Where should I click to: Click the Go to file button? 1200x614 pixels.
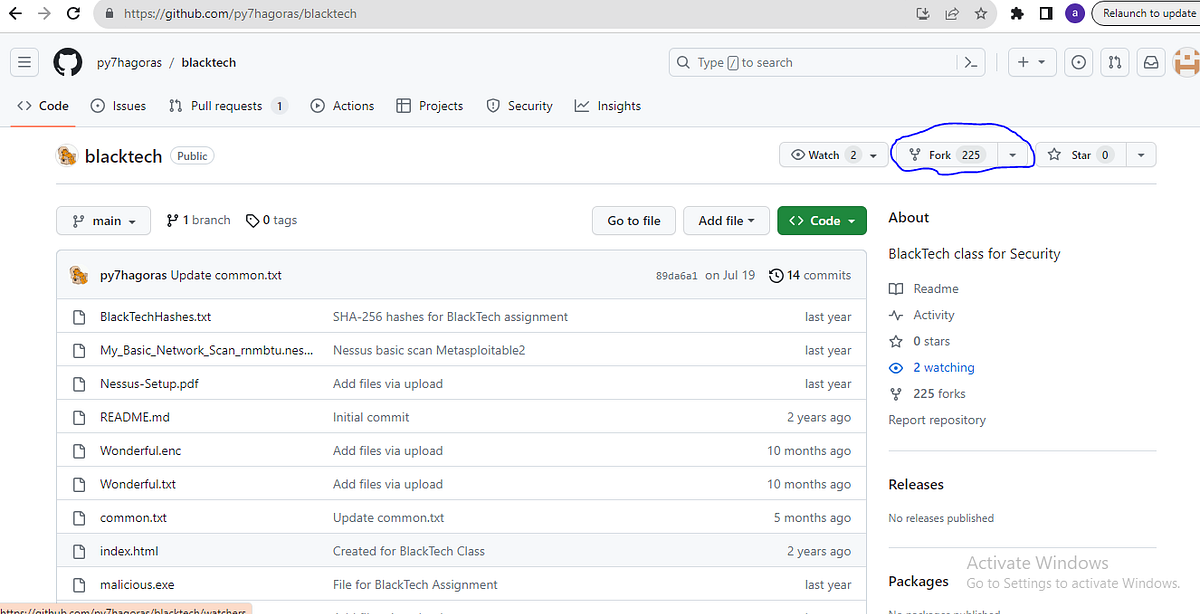[633, 220]
